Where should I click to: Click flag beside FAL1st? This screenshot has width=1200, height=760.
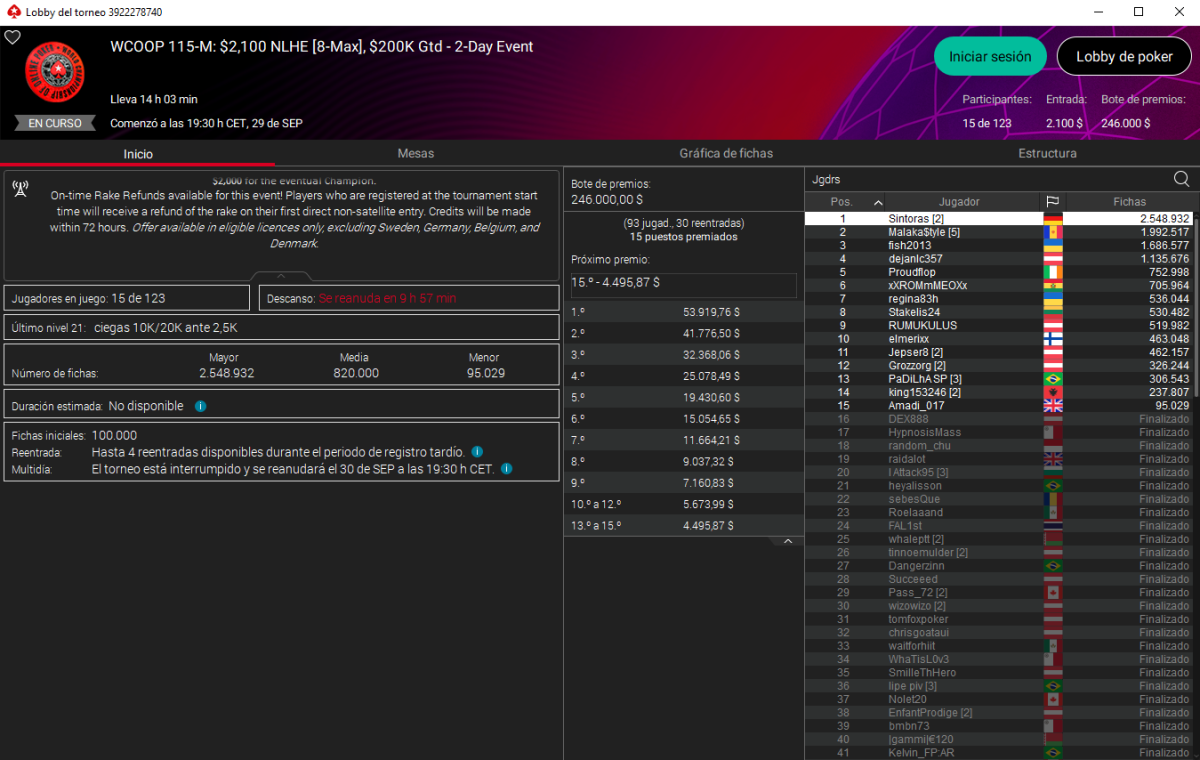click(x=1052, y=525)
